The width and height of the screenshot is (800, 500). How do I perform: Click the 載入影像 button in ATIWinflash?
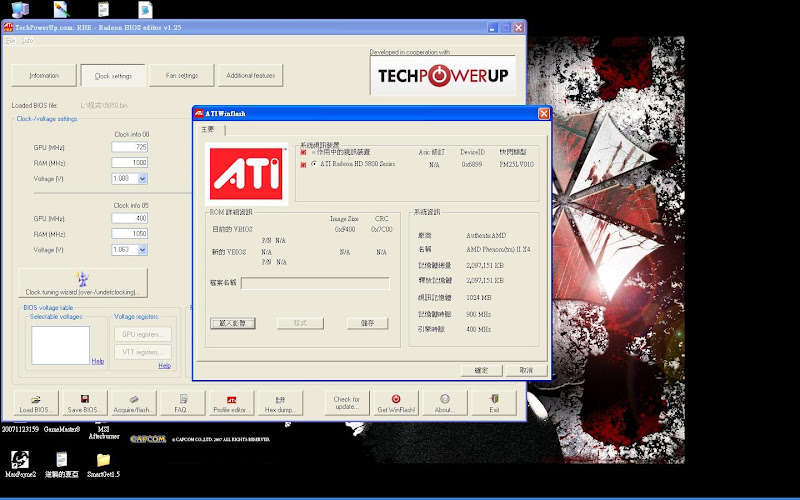pyautogui.click(x=233, y=323)
